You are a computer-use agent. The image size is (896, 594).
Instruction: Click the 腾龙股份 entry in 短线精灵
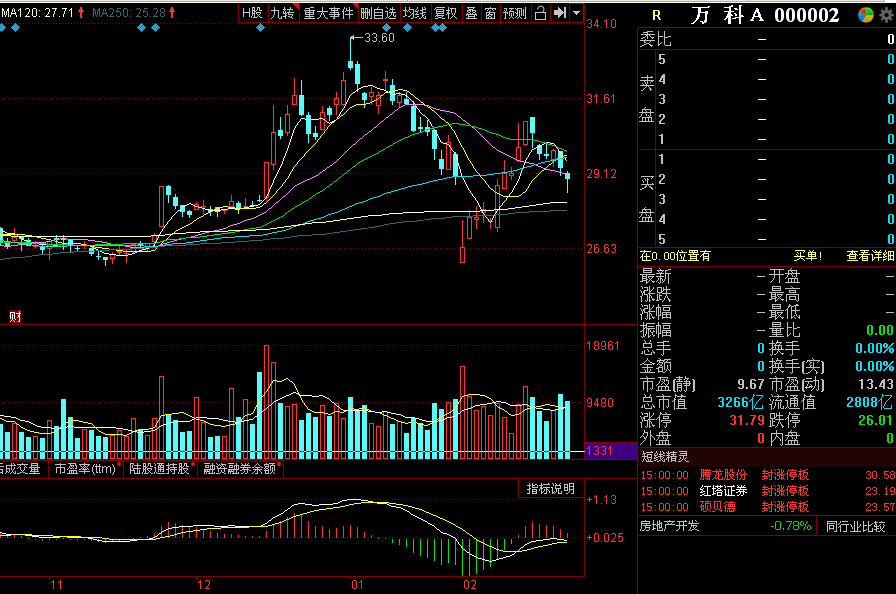723,475
